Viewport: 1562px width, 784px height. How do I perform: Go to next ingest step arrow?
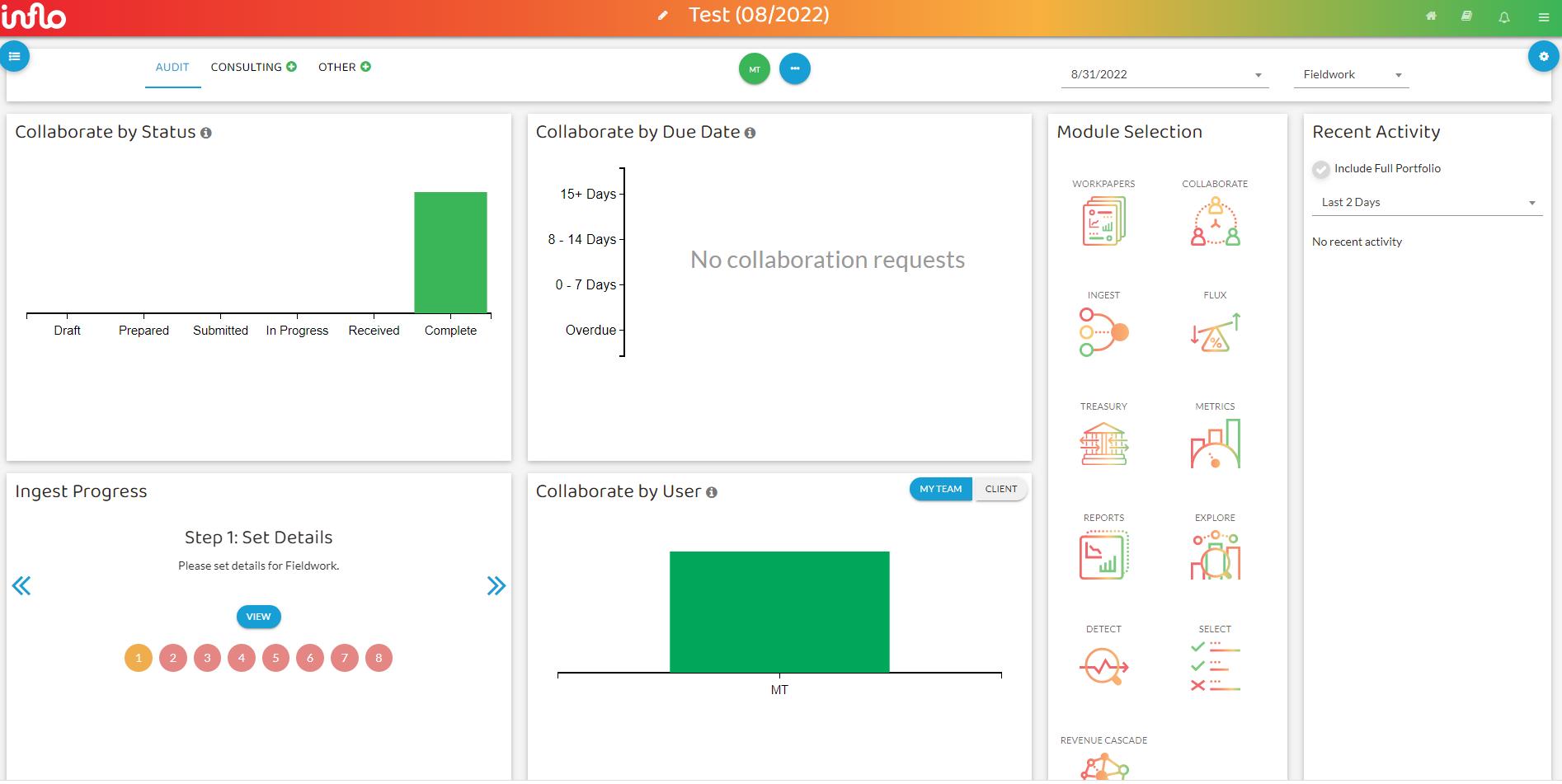(496, 586)
